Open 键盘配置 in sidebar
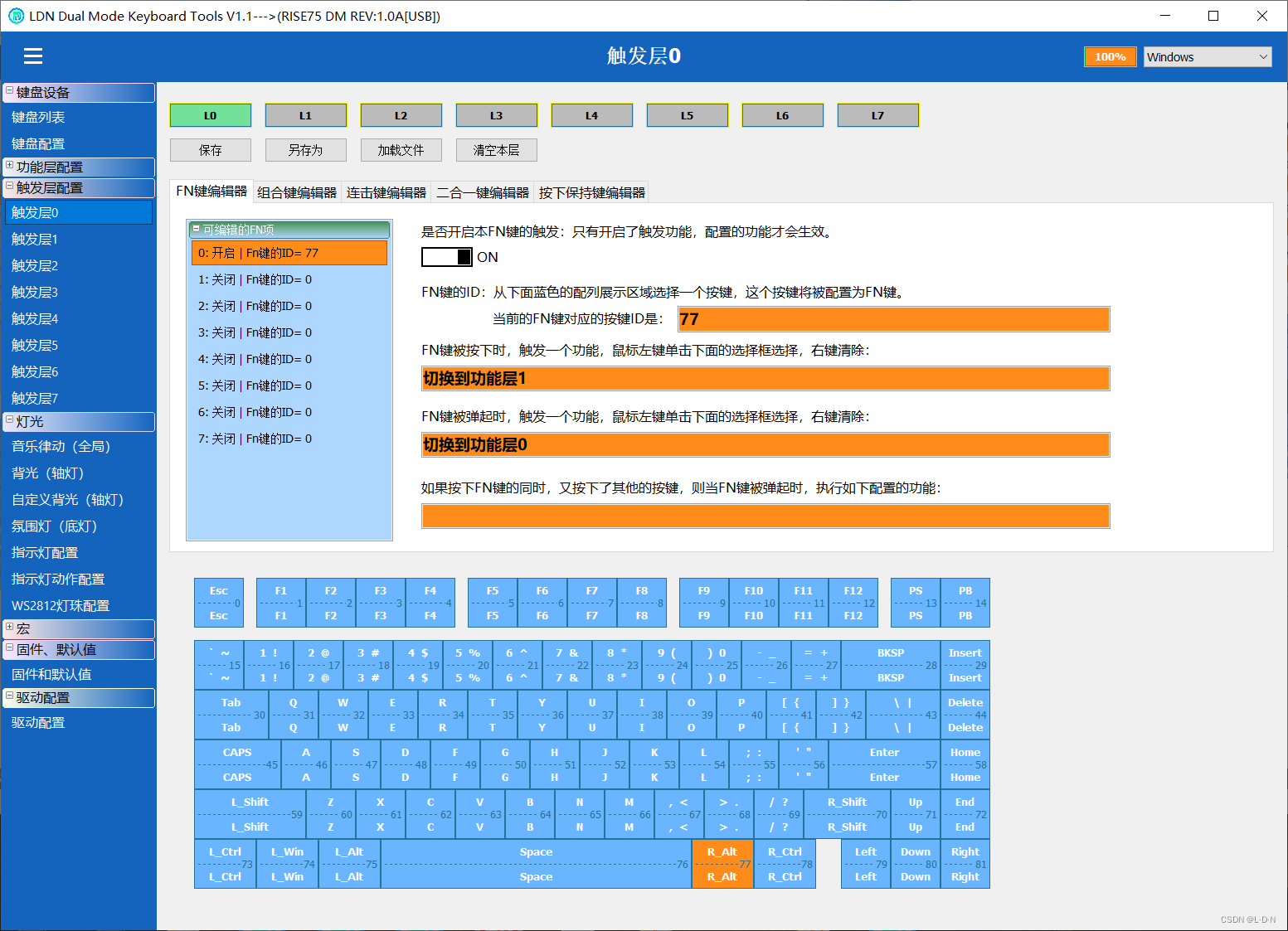1288x931 pixels. [x=78, y=144]
